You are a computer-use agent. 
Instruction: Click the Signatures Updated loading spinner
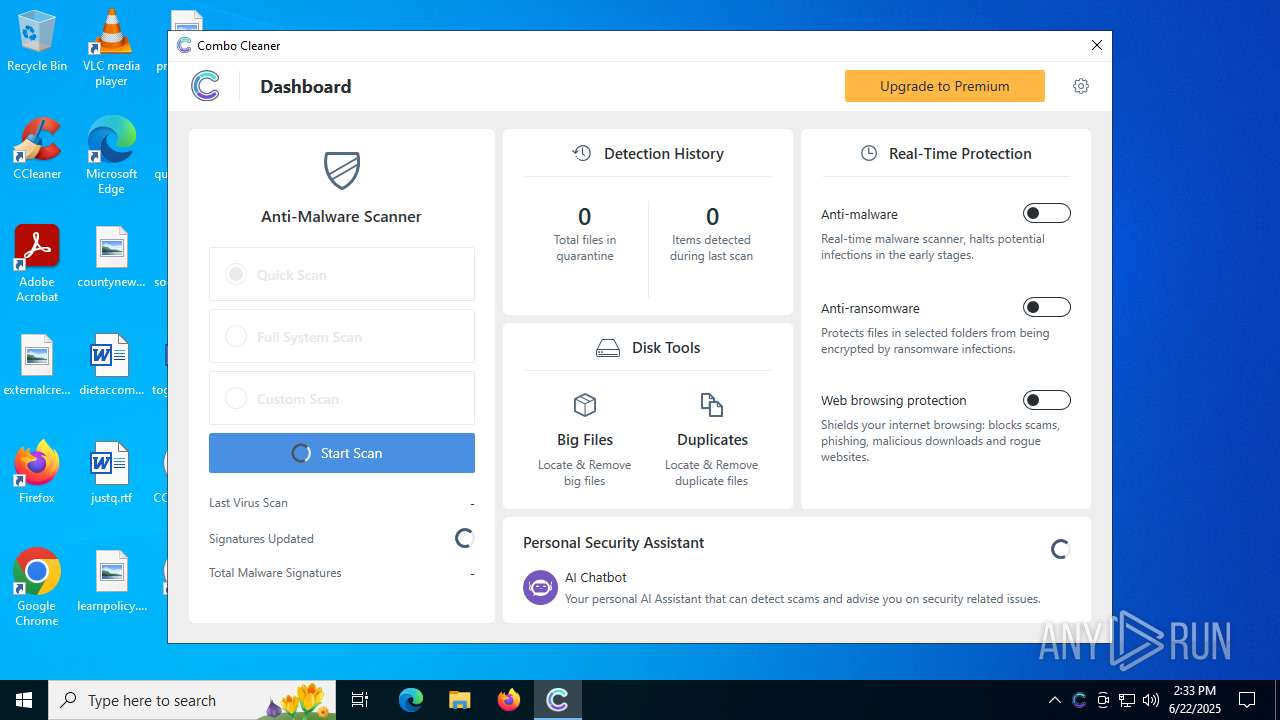tap(464, 538)
